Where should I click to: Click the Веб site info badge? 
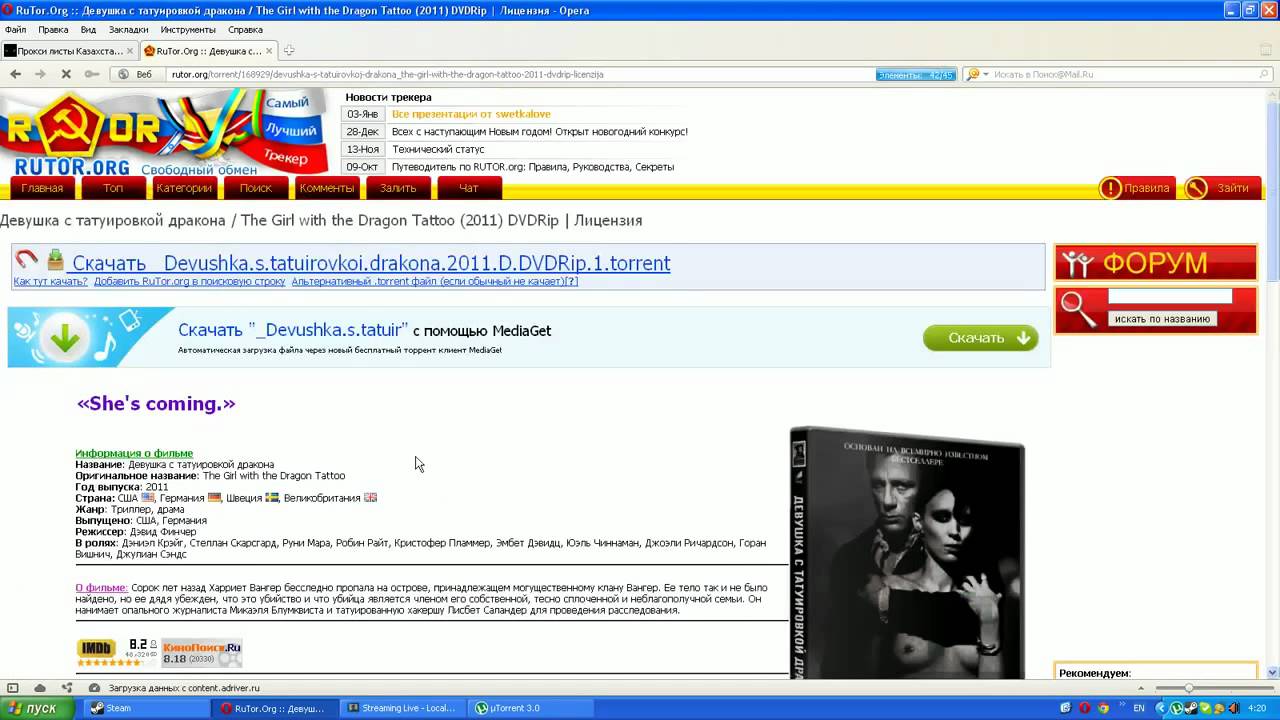point(136,74)
